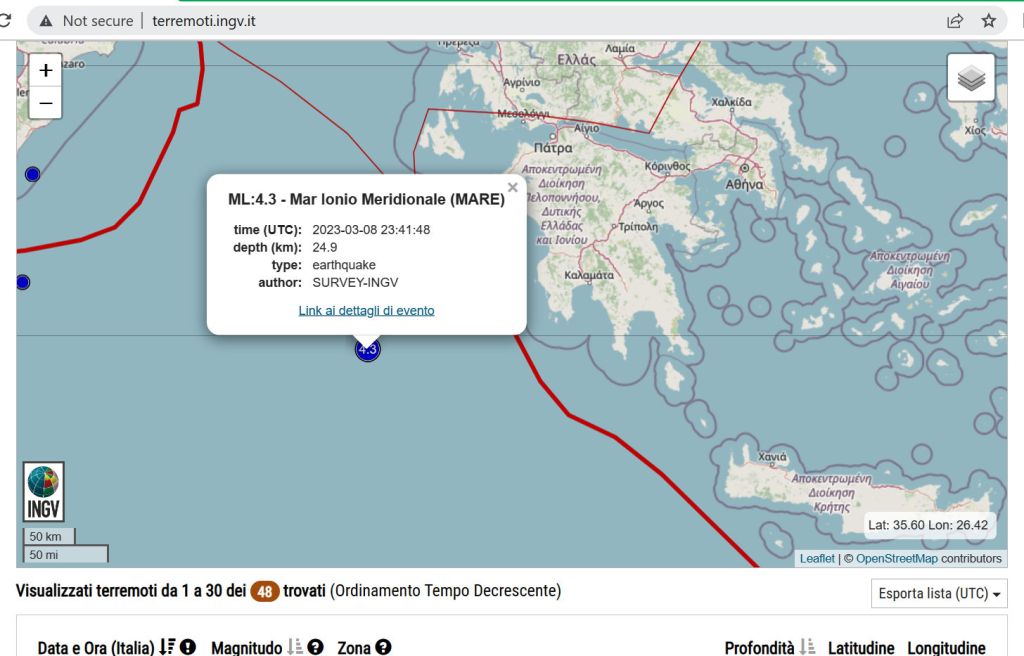Open the map layers control
Image resolution: width=1024 pixels, height=656 pixels.
(x=970, y=79)
